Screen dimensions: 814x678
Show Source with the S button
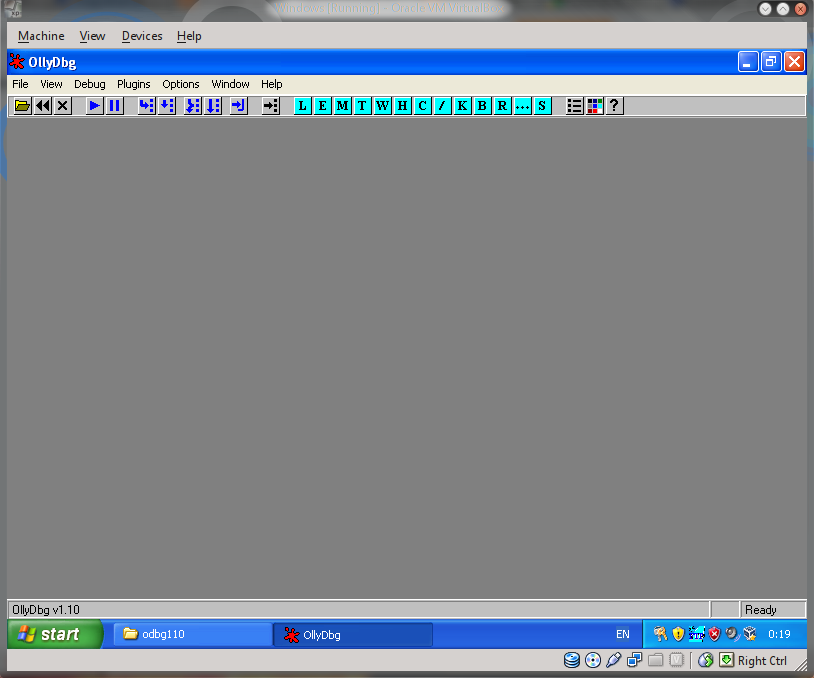coord(542,106)
